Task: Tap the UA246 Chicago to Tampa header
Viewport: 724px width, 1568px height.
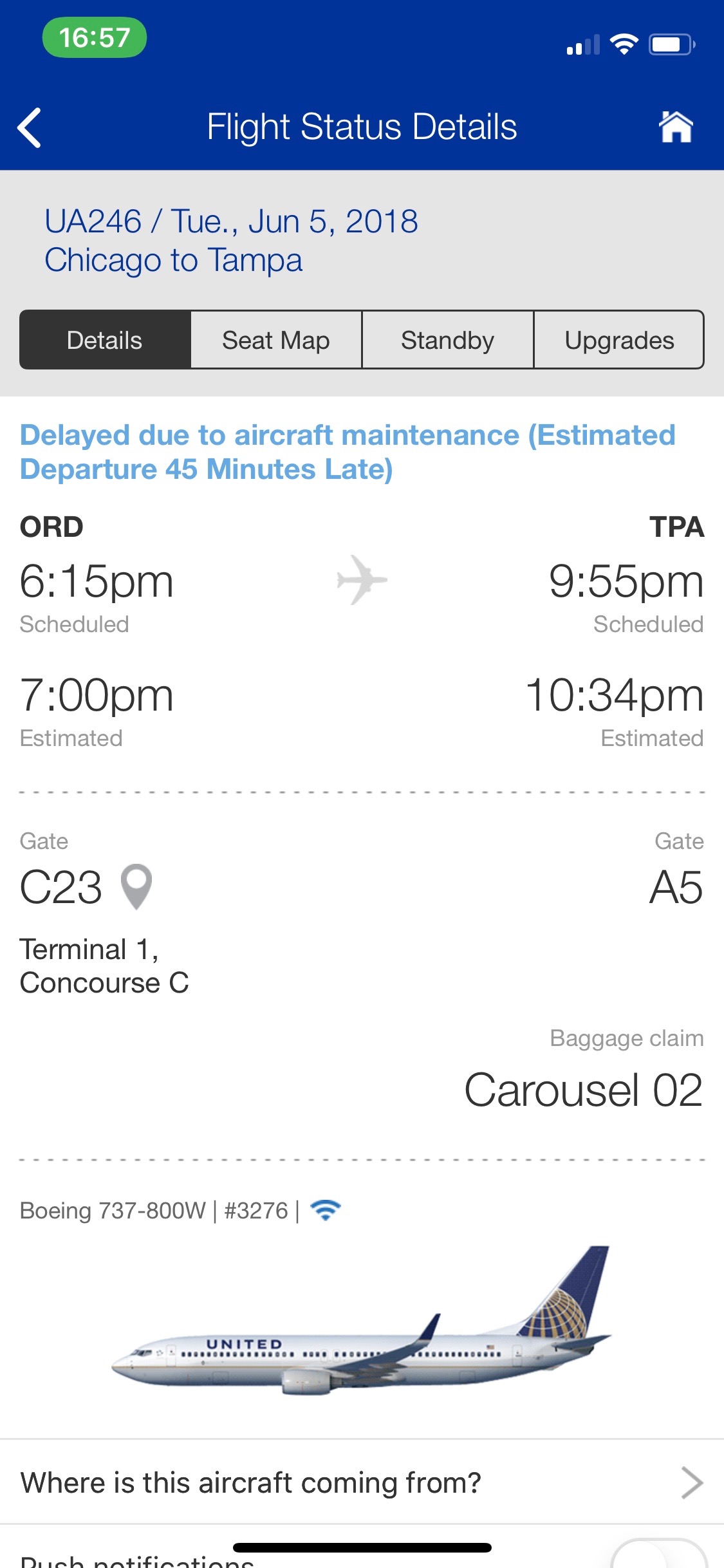Action: pyautogui.click(x=232, y=241)
